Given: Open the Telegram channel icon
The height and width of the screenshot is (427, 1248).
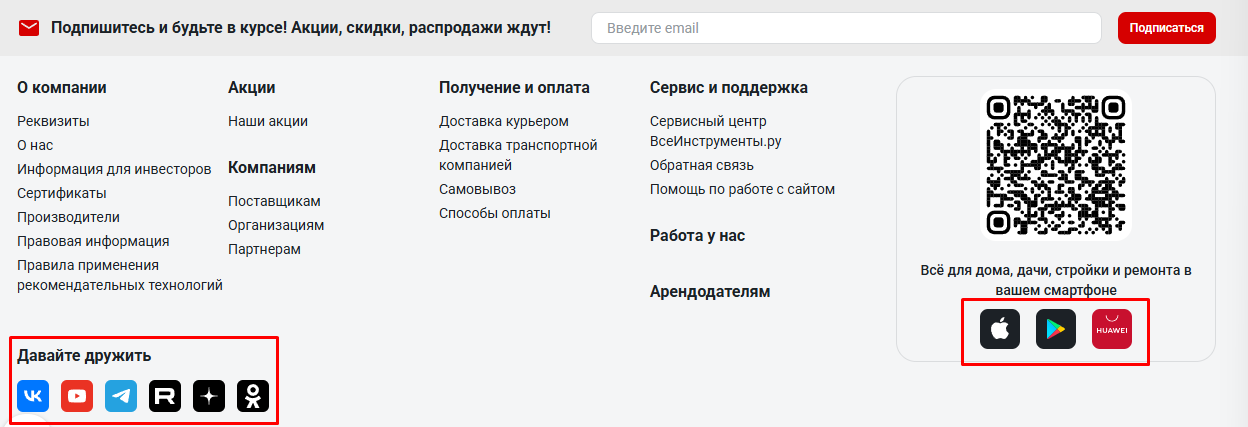Looking at the screenshot, I should tap(121, 396).
